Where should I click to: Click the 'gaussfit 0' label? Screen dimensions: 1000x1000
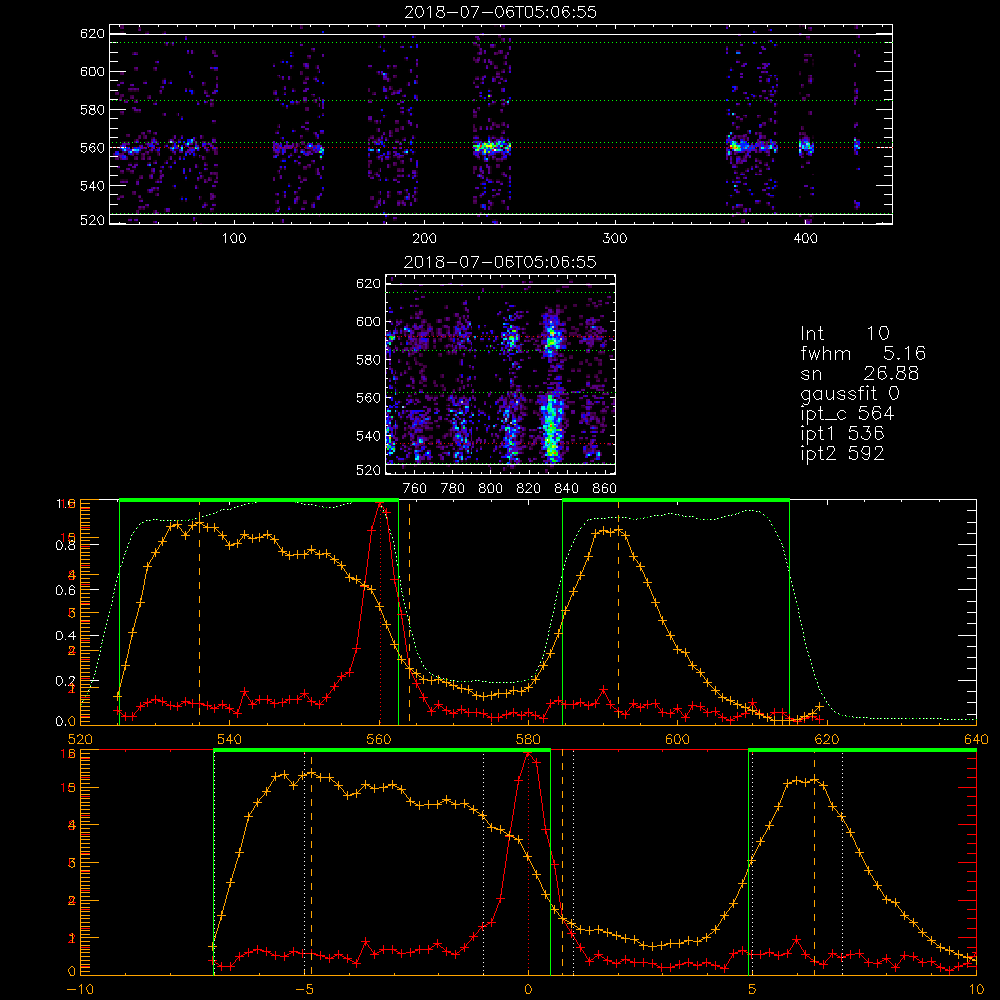[x=849, y=393]
